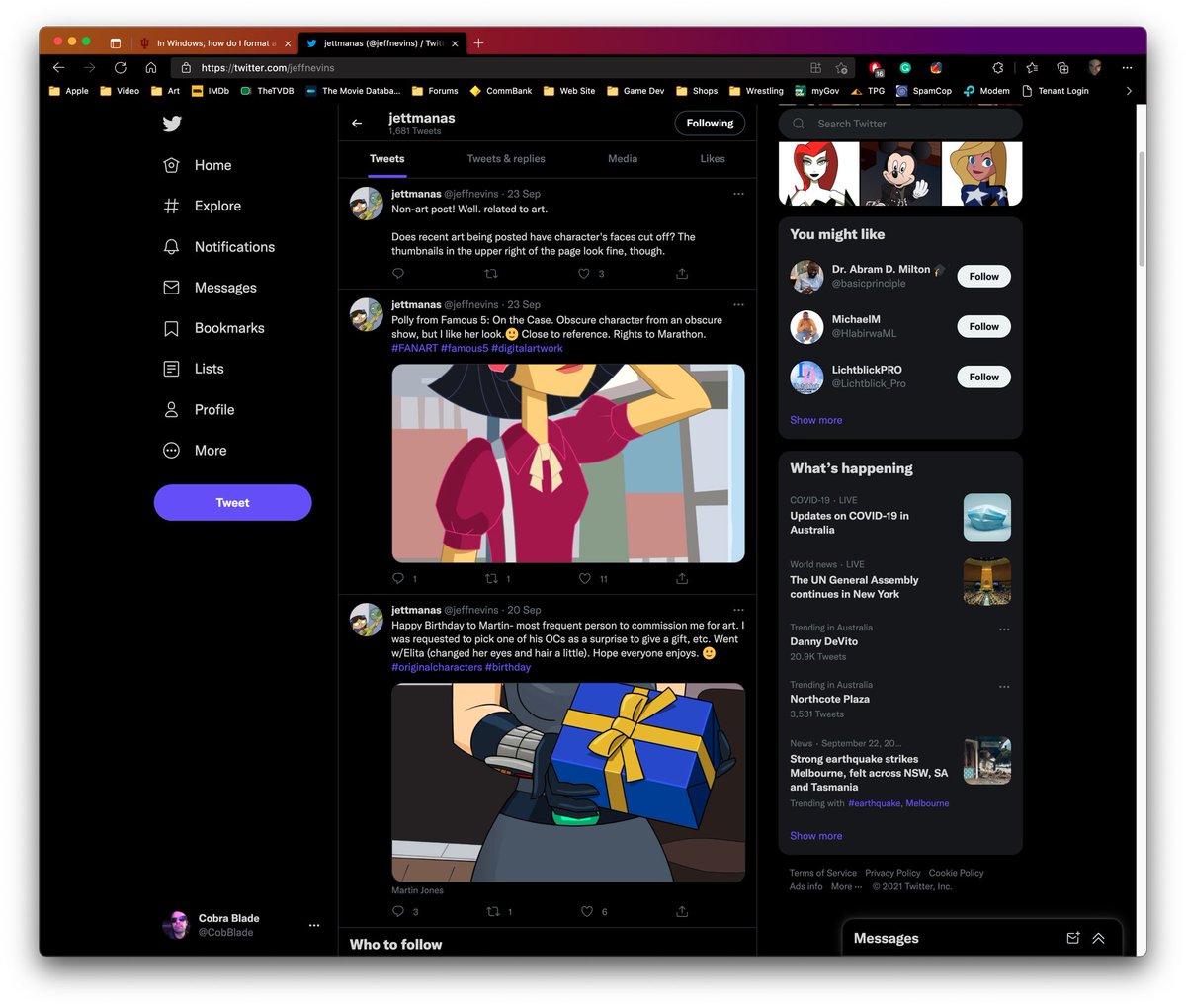Follow Dr. Abram D. Milton
Viewport: 1186px width, 1008px height.
983,277
